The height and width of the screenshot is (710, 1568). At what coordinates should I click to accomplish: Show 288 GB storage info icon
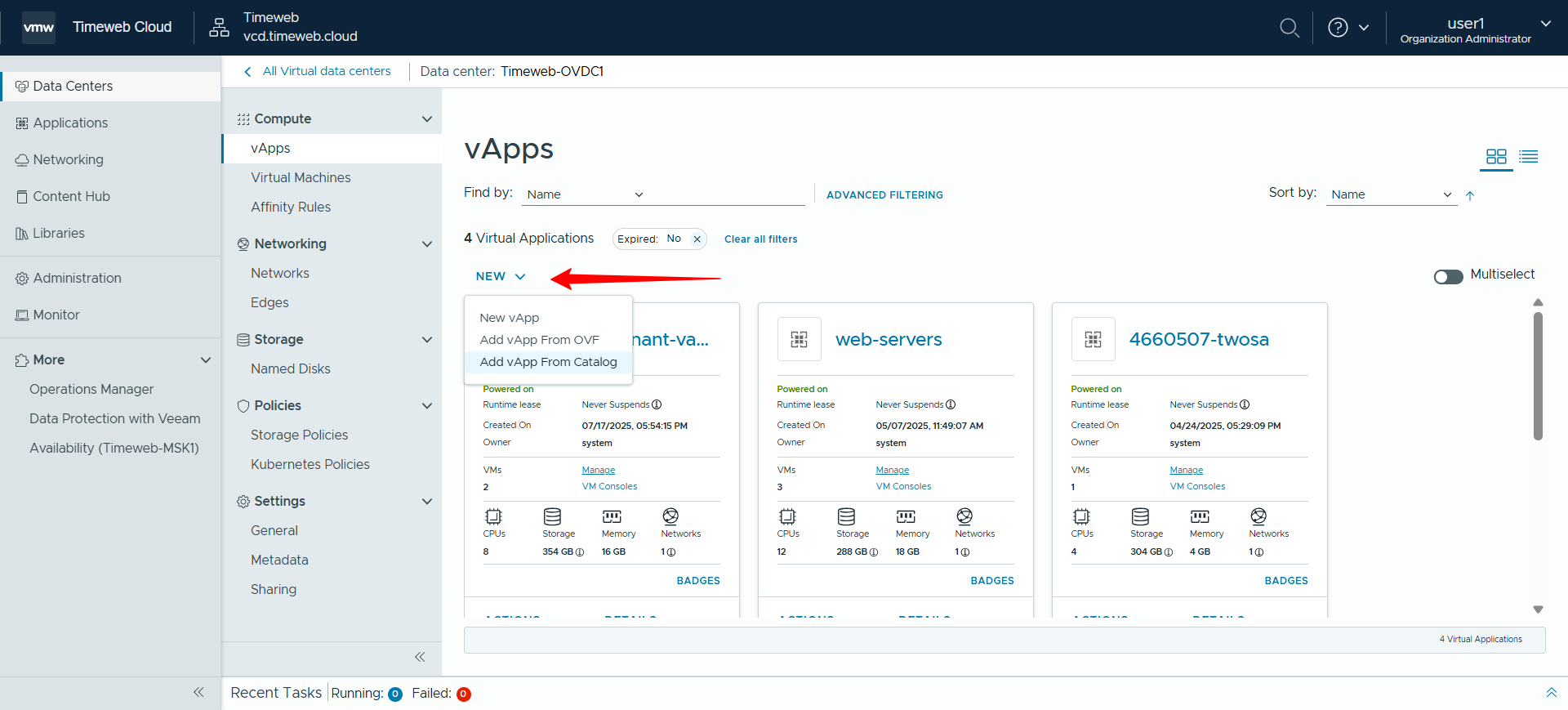point(874,552)
